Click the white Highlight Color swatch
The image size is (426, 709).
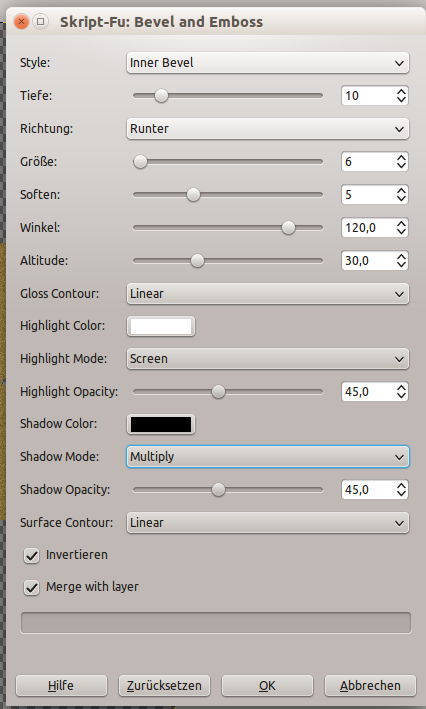161,326
